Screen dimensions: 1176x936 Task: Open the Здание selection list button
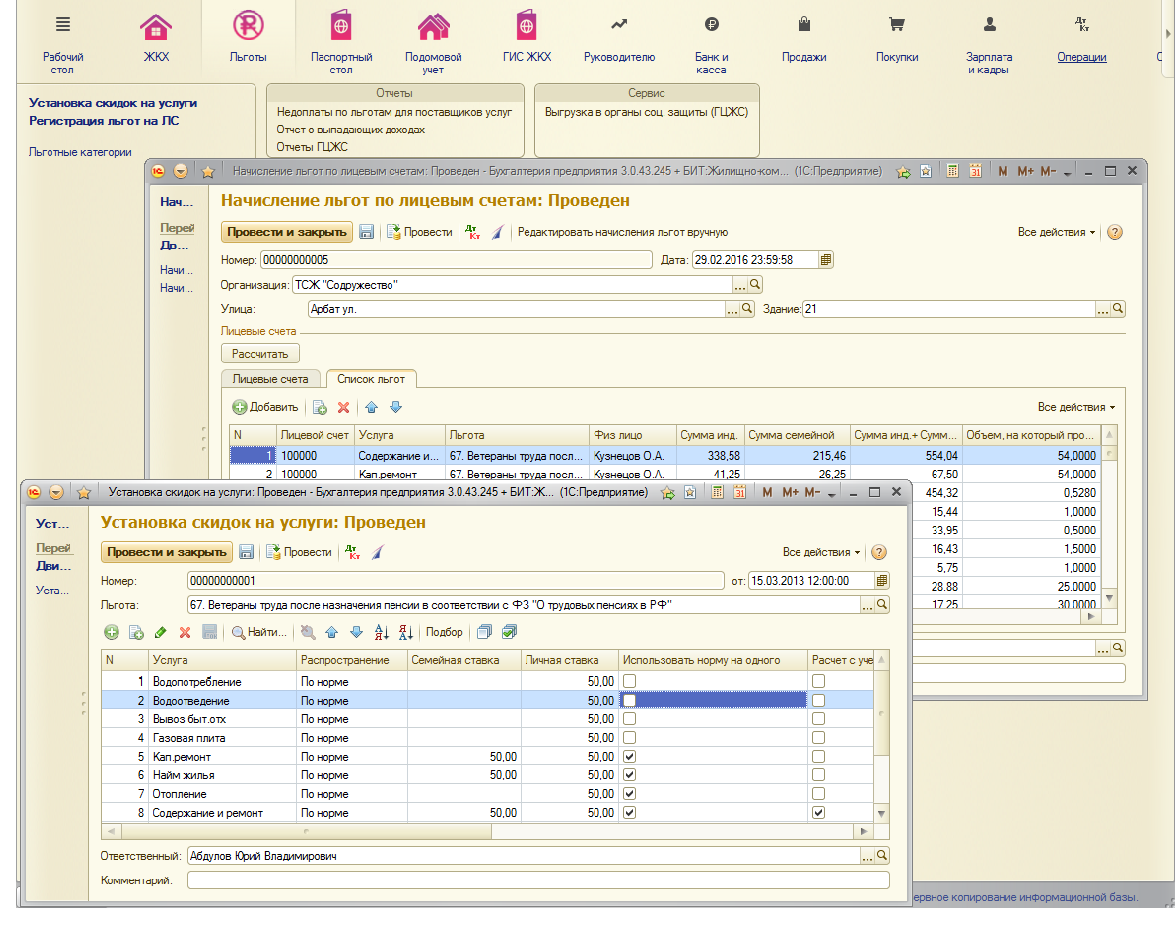coord(1103,309)
